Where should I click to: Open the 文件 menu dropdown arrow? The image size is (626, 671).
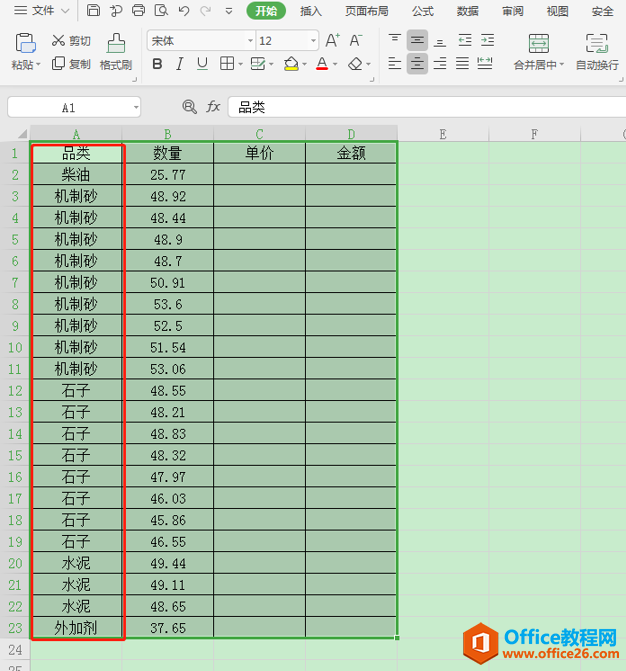(x=65, y=11)
